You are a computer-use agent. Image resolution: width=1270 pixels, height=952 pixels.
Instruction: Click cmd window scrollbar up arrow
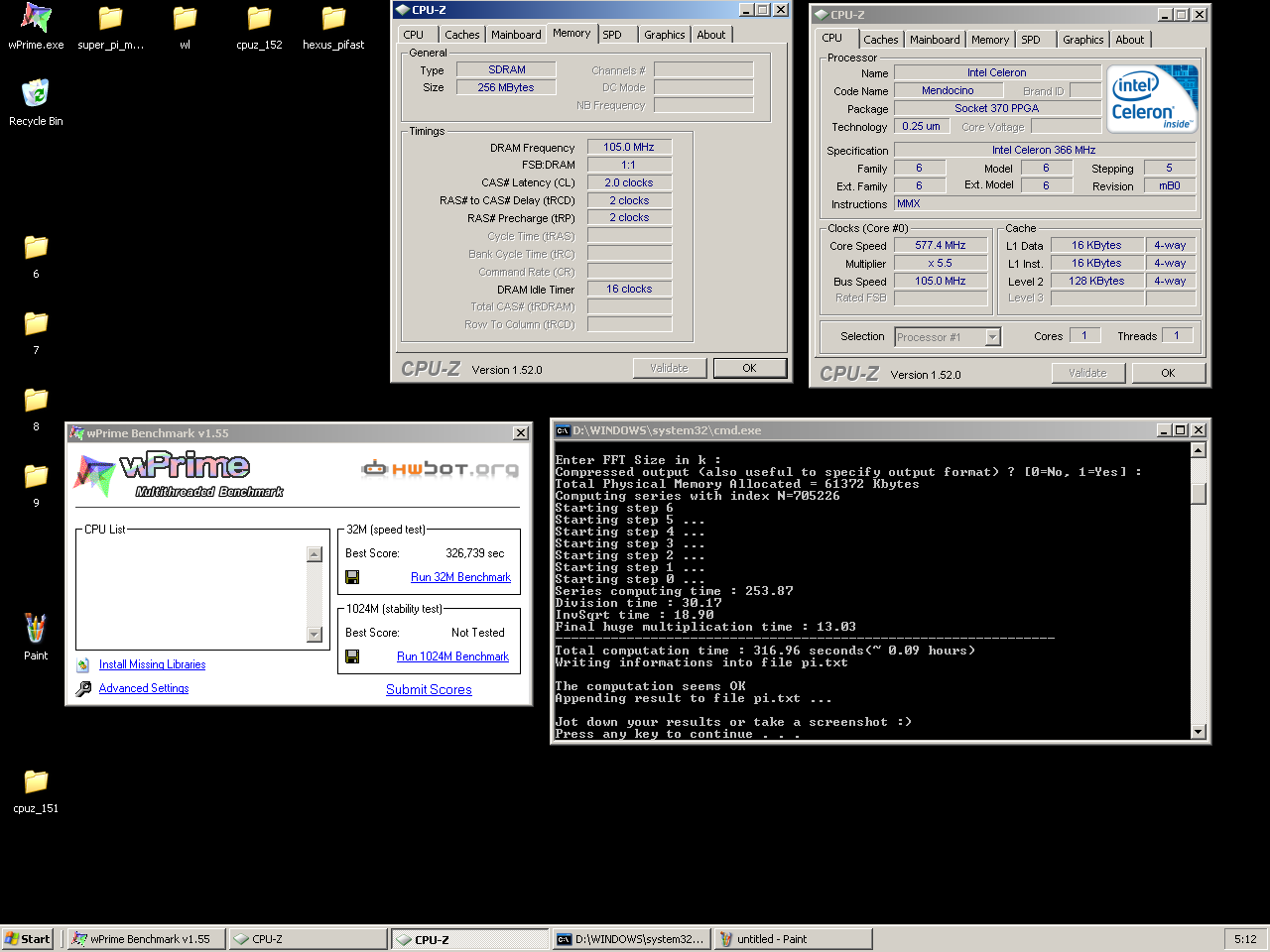tap(1198, 450)
